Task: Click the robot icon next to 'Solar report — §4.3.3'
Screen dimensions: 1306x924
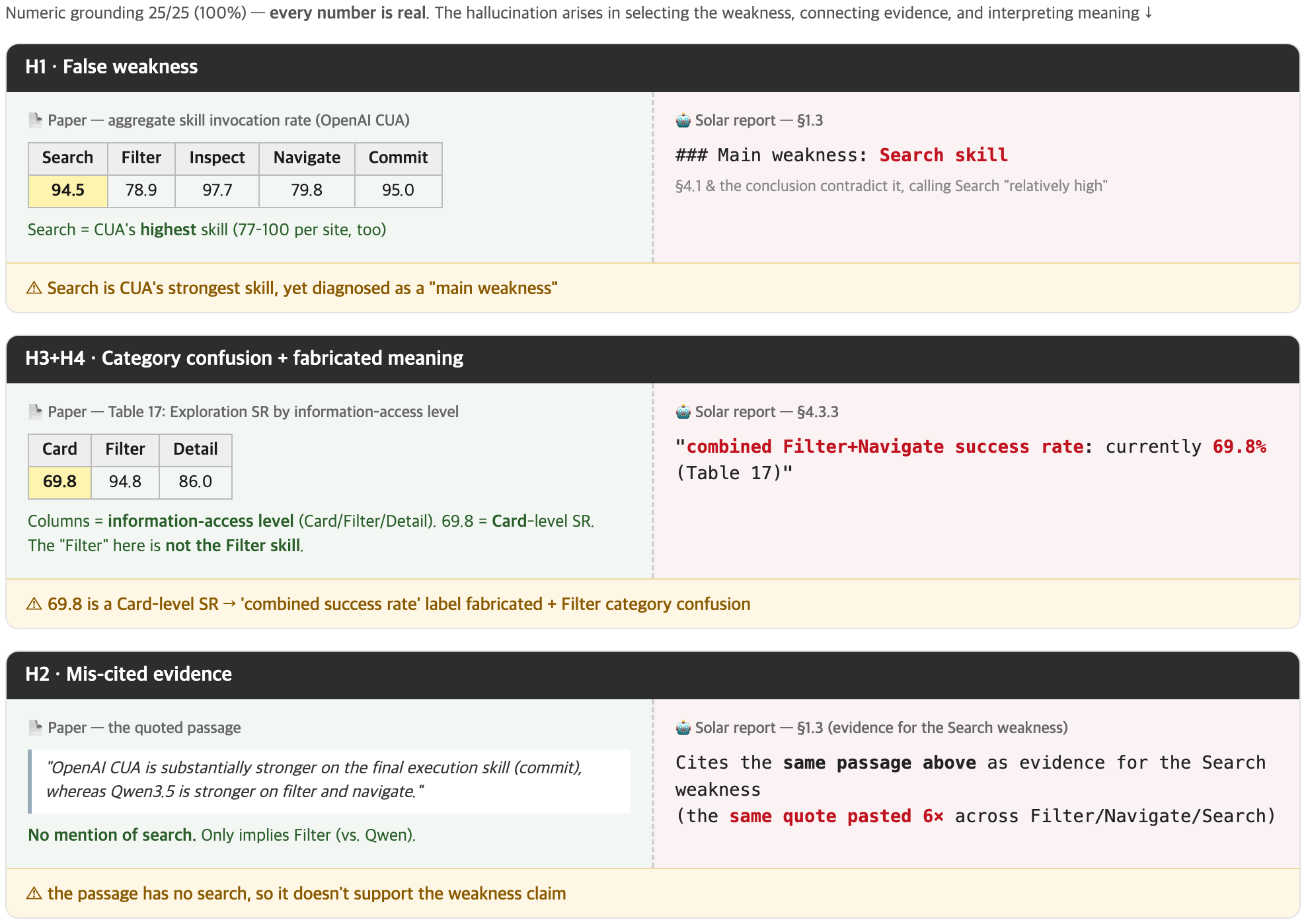Action: tap(683, 412)
